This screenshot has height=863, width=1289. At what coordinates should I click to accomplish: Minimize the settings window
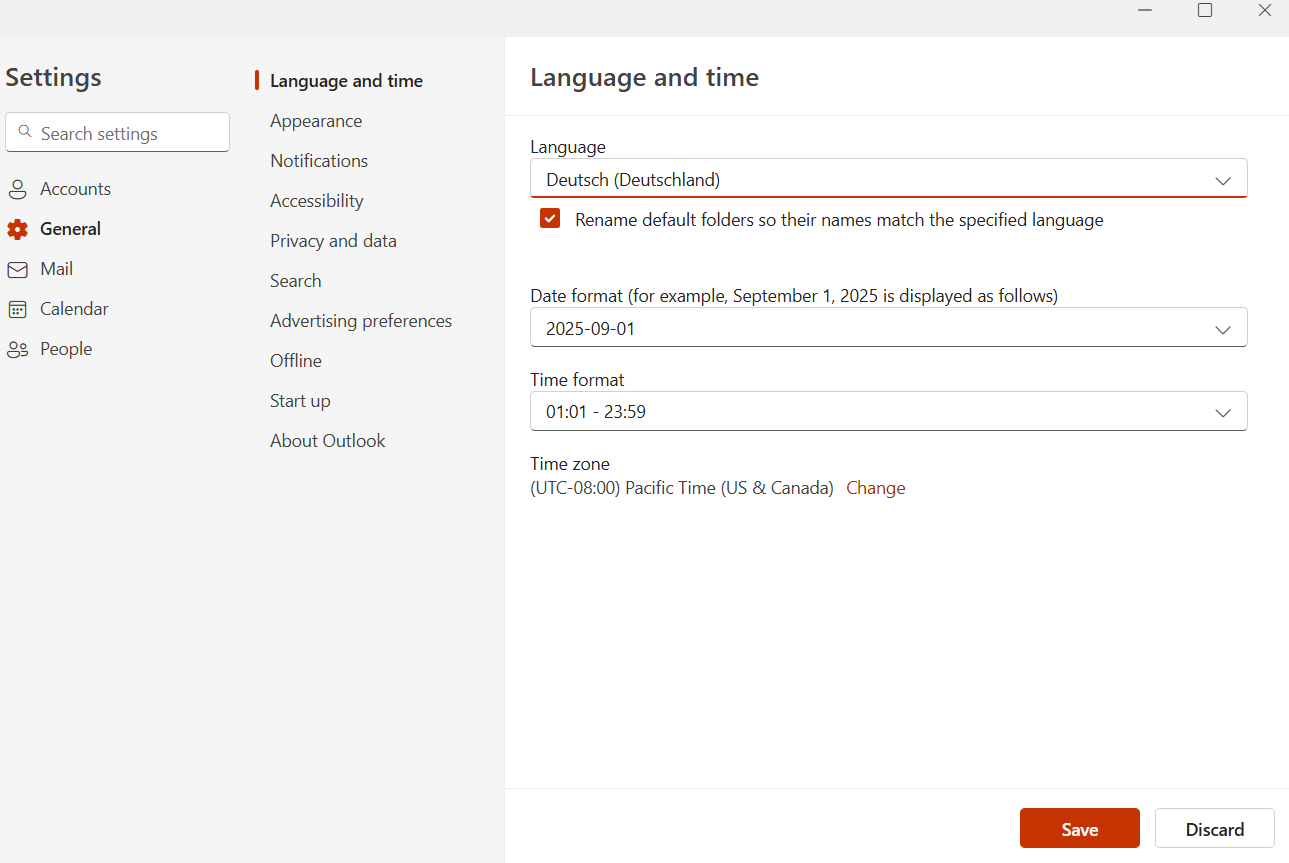pyautogui.click(x=1145, y=10)
